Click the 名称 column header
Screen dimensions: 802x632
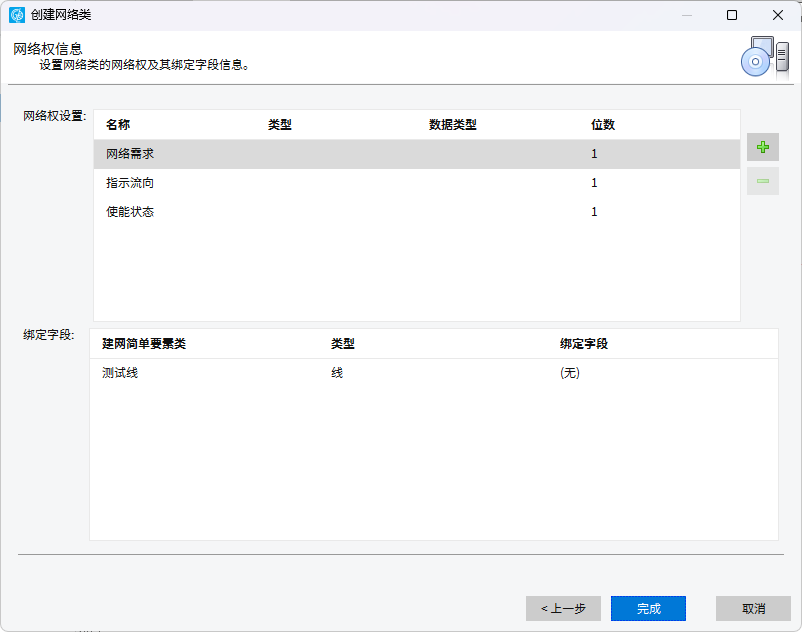pos(118,125)
